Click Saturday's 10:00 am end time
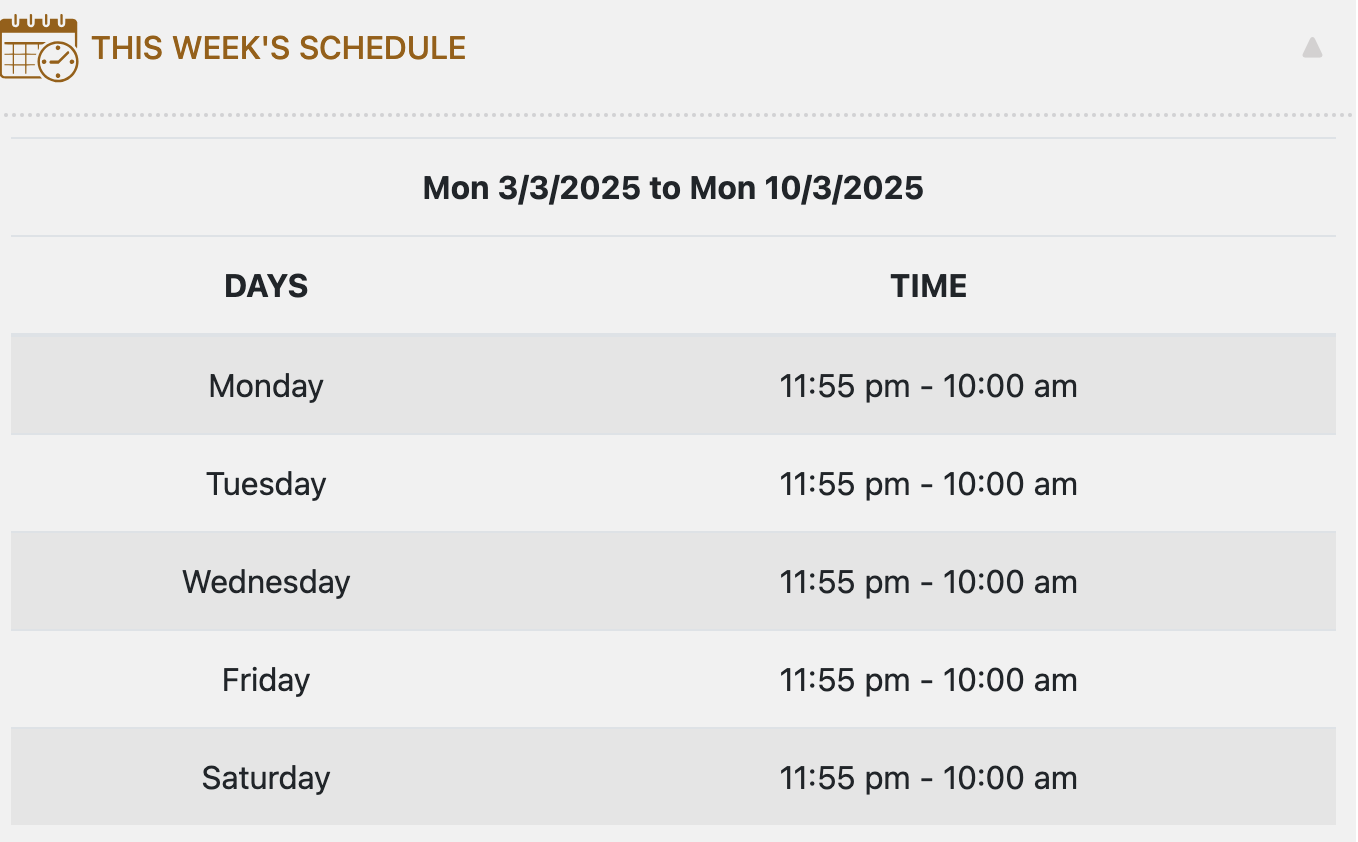 coord(1010,778)
